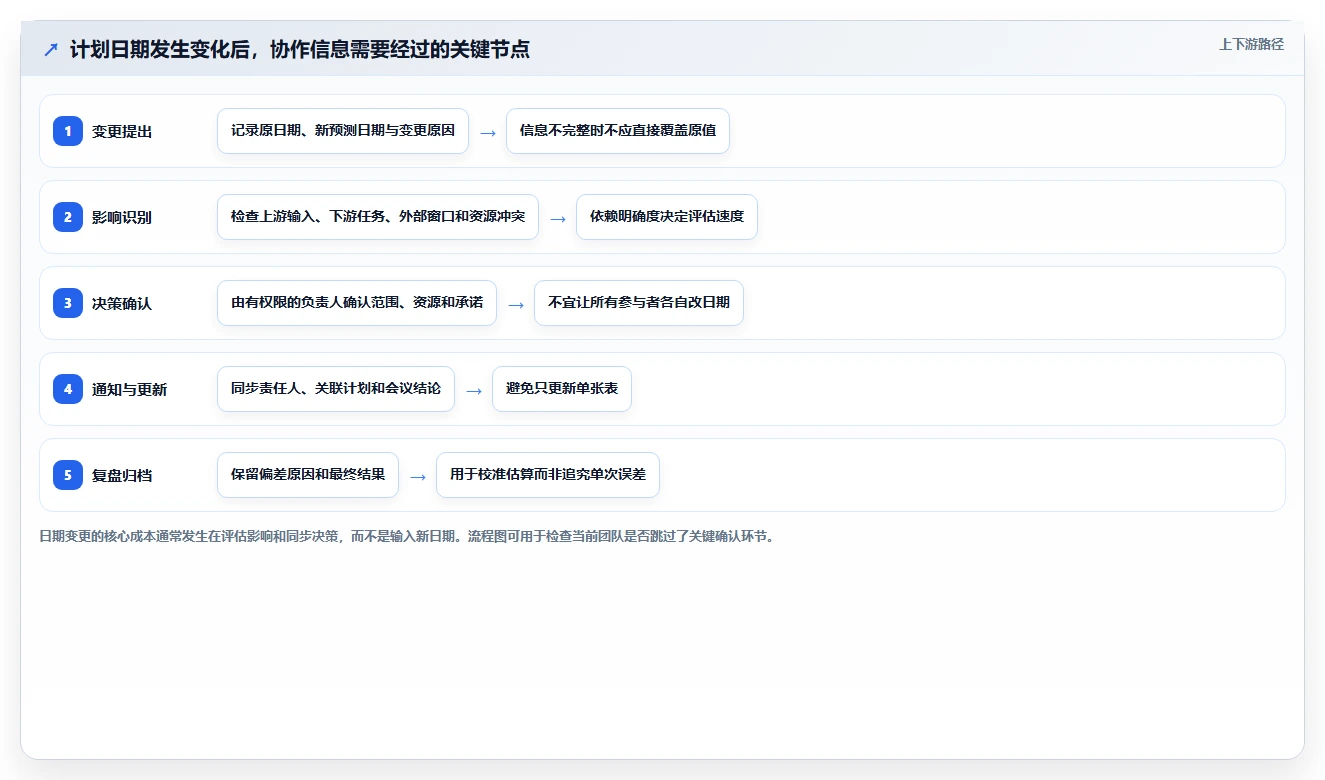Click the diagonal arrow icon beside the title
Image resolution: width=1325 pixels, height=780 pixels.
coord(51,50)
